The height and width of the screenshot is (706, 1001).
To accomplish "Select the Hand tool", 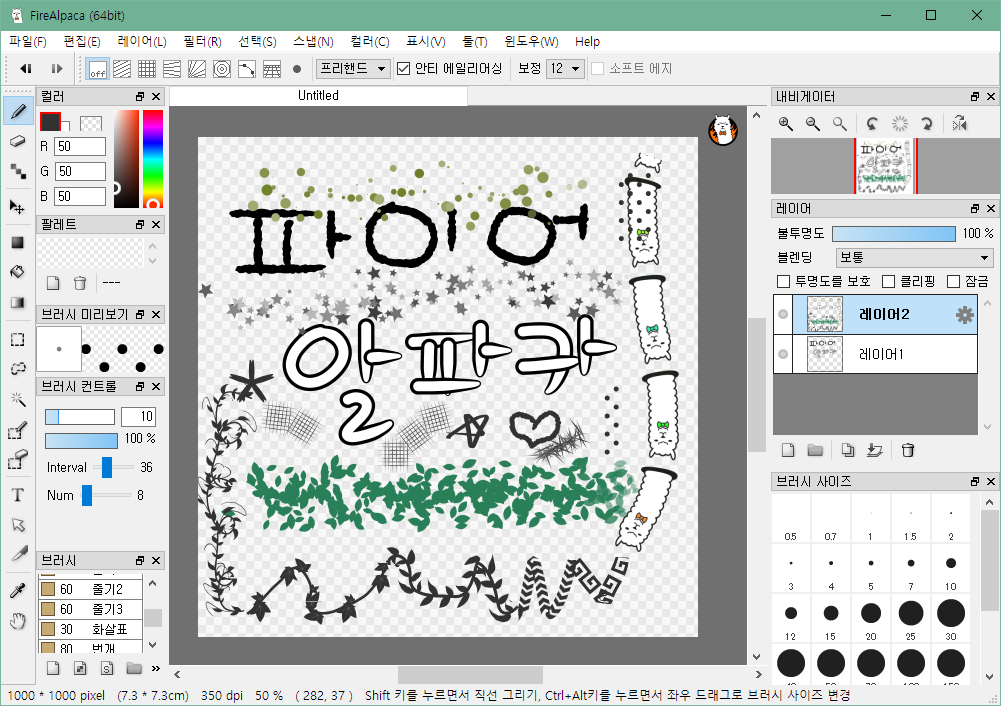I will [18, 620].
